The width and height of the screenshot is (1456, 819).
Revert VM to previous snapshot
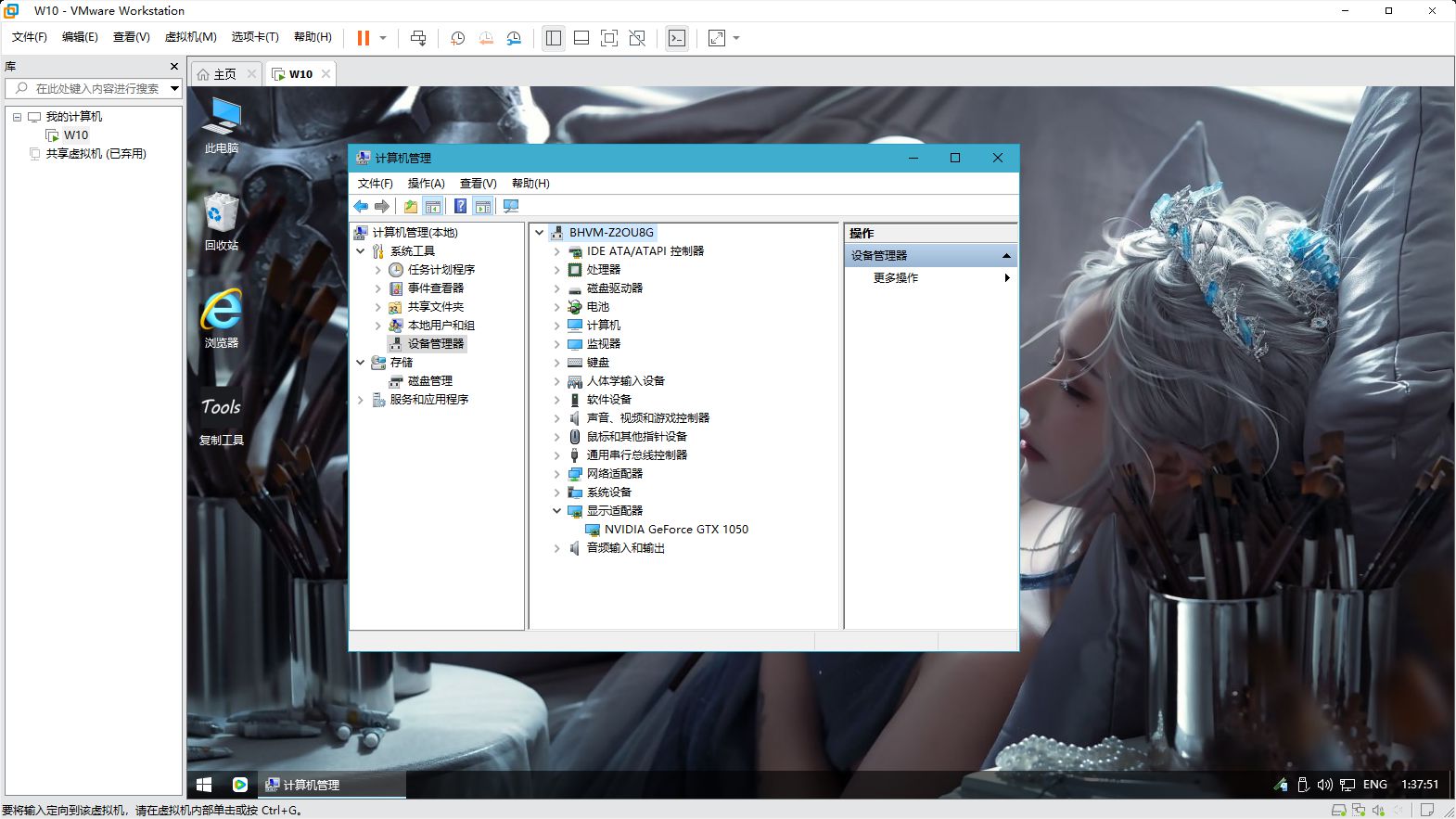[x=486, y=38]
